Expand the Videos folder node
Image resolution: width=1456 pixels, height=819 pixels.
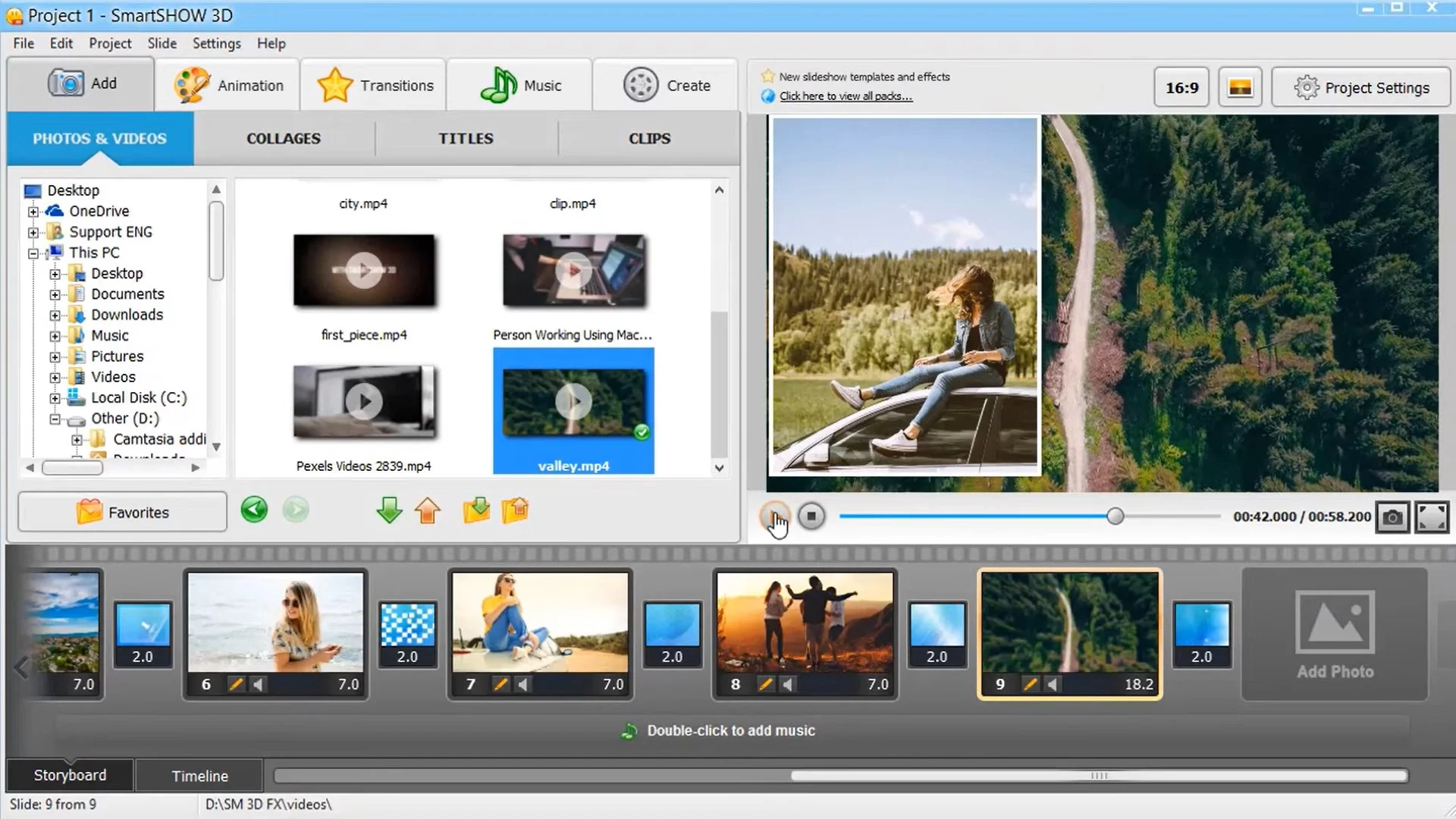click(x=55, y=378)
